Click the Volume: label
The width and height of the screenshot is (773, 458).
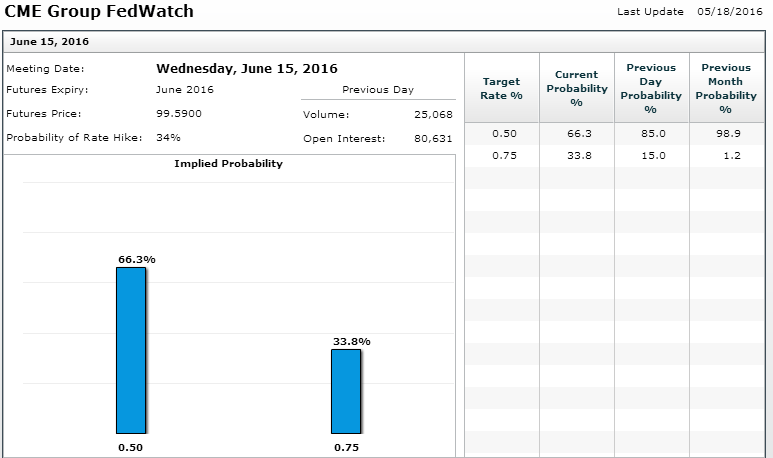pyautogui.click(x=326, y=115)
